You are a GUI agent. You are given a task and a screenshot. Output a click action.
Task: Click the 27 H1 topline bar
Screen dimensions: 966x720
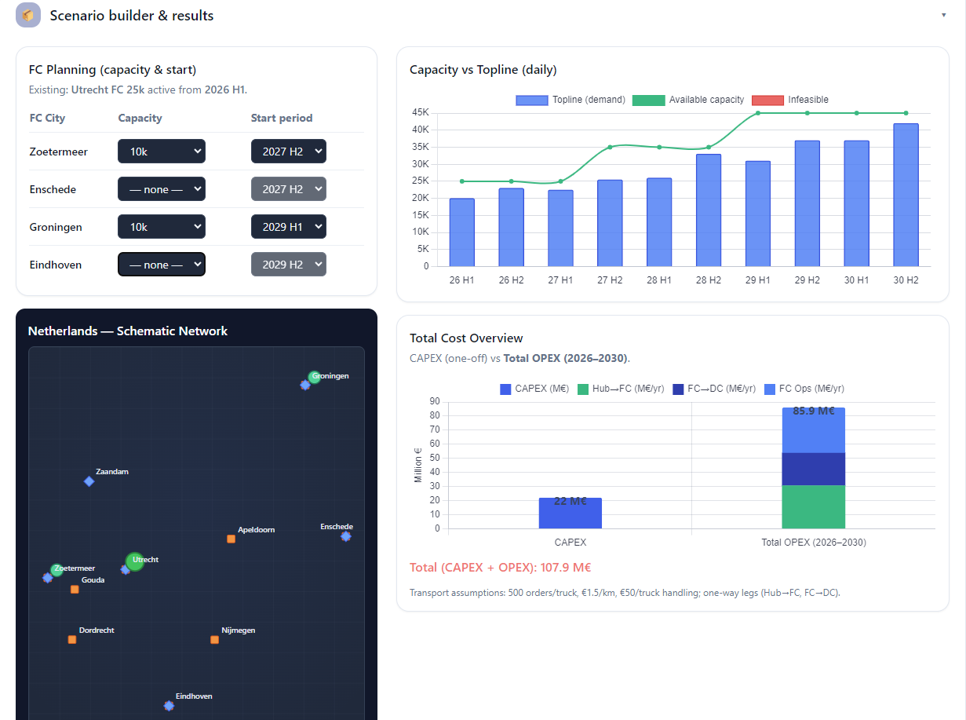click(561, 228)
